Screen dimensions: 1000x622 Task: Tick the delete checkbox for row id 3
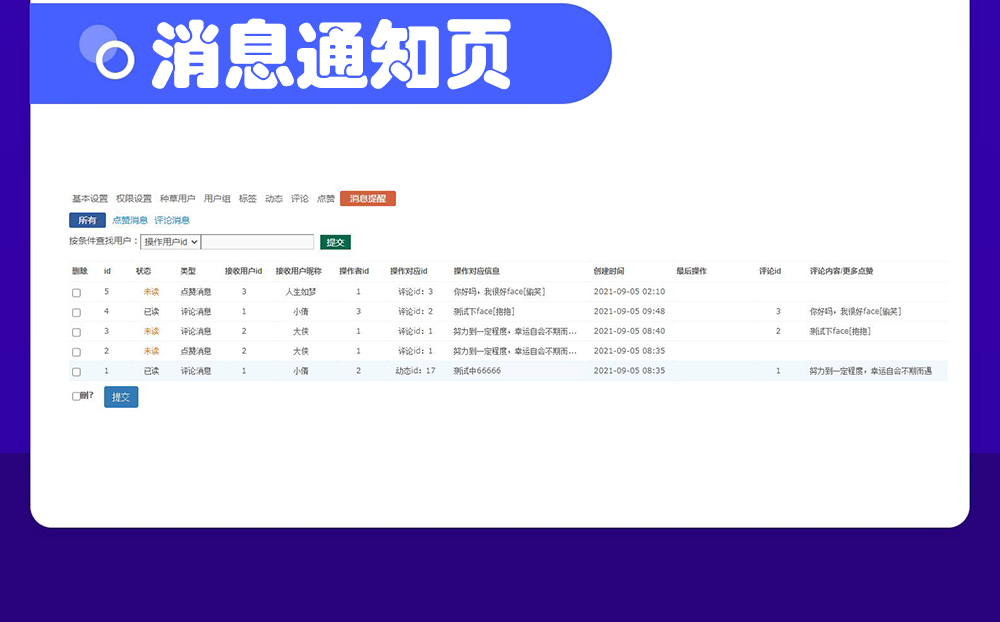click(x=76, y=332)
